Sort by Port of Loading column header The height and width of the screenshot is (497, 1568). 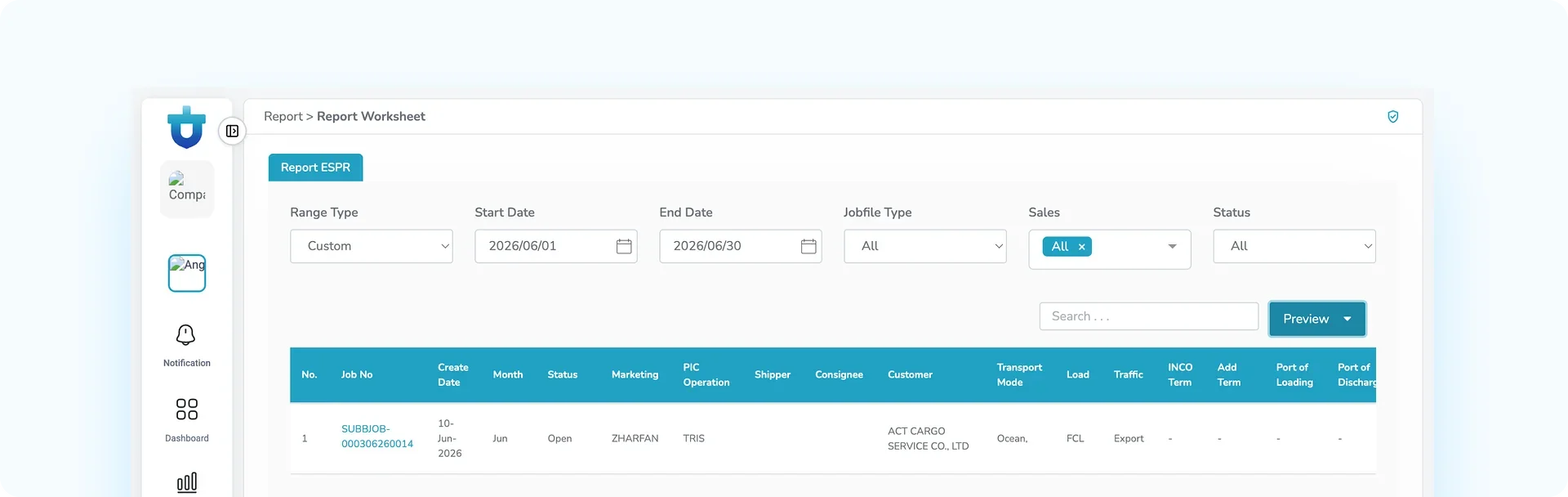click(x=1294, y=374)
